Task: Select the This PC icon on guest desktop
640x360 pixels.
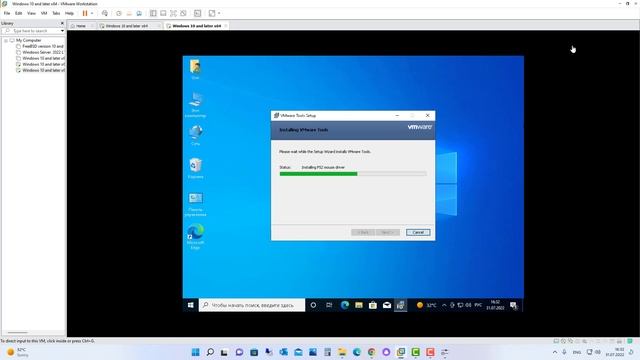Action: (196, 104)
